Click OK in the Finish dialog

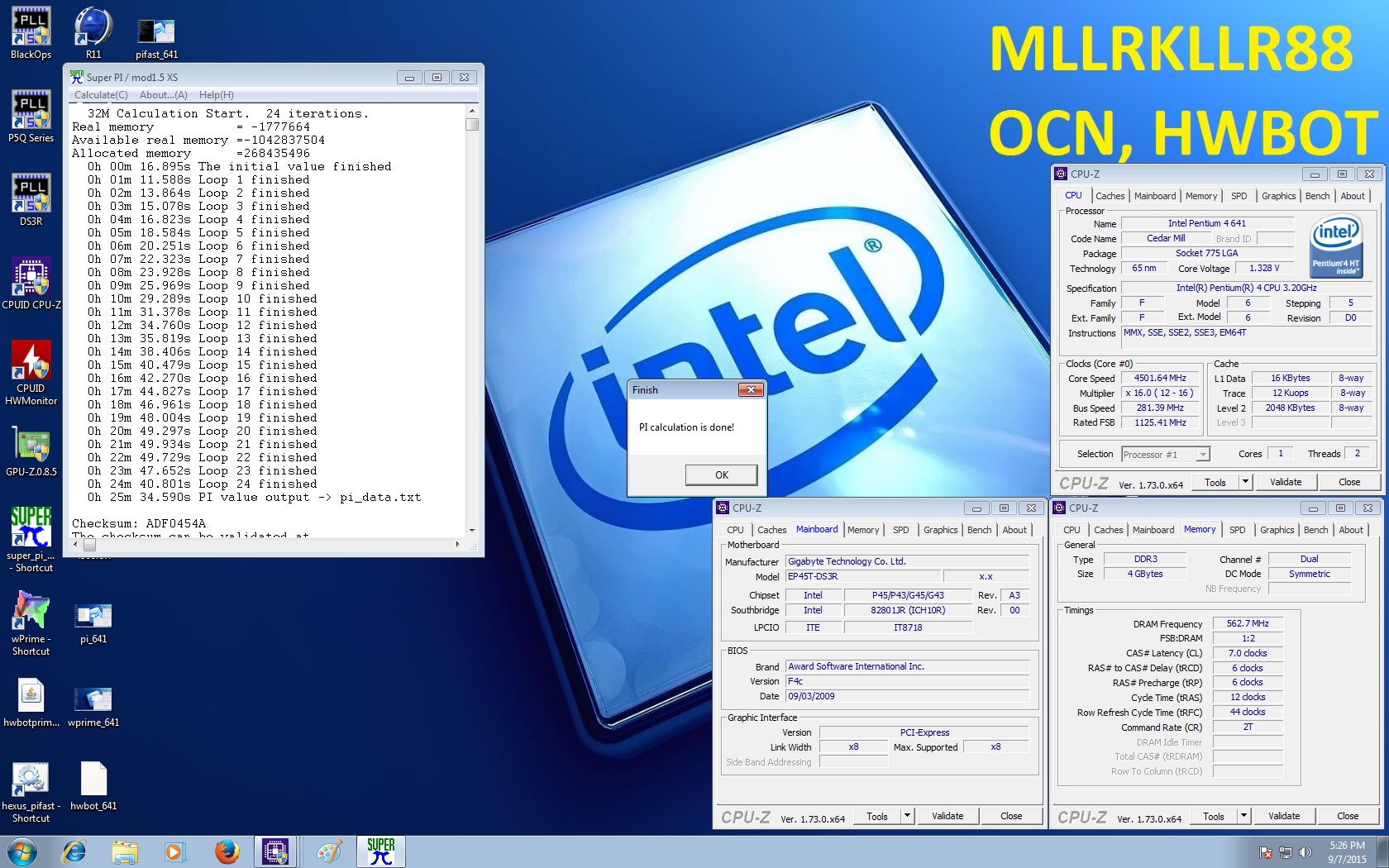721,475
